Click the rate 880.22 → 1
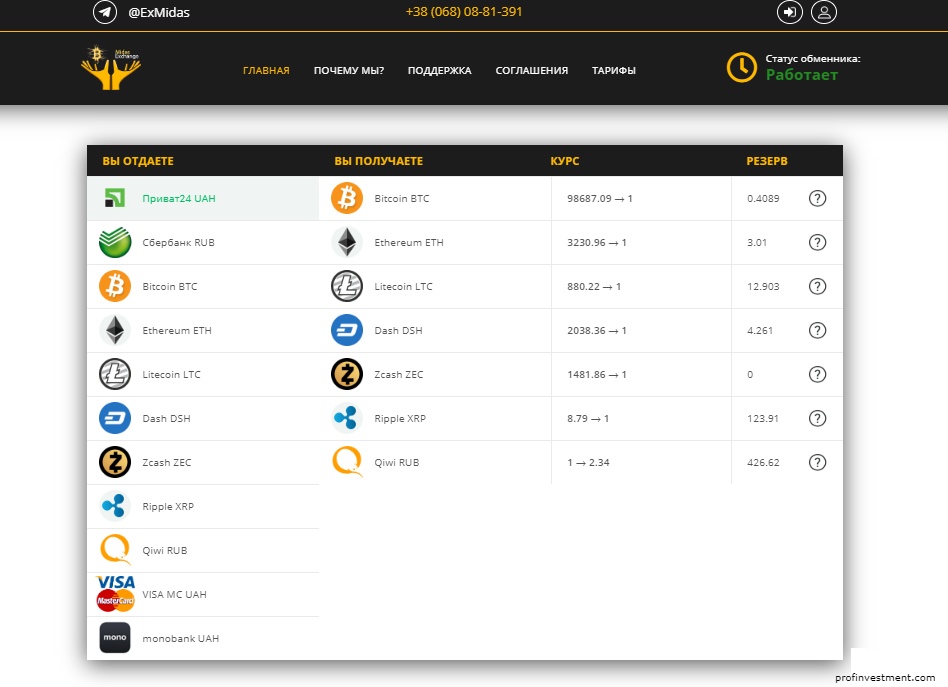Screen dimensions: 948x687 594,287
